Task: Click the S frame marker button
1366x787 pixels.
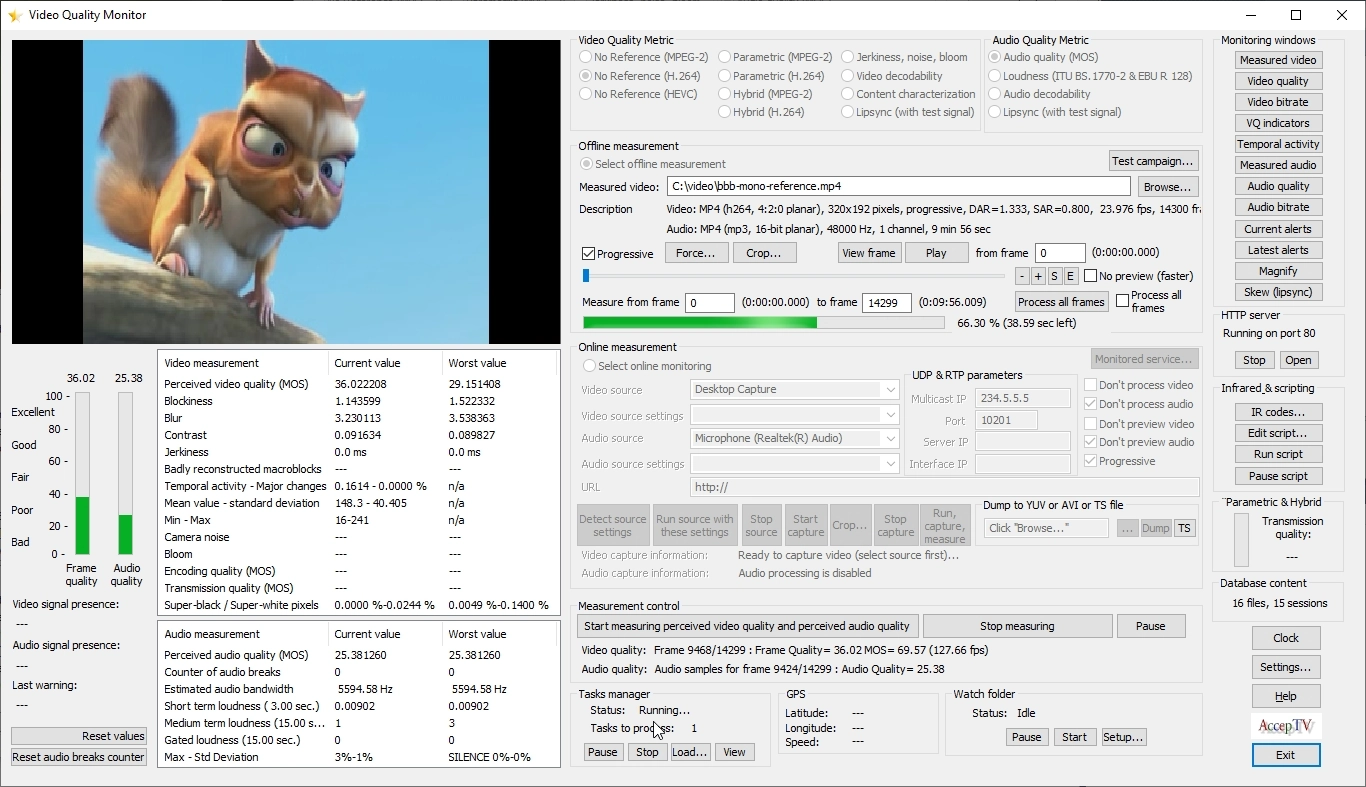Action: click(x=1054, y=276)
